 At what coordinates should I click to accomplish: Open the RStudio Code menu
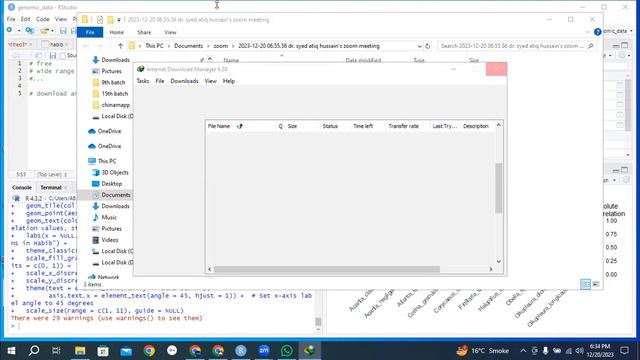coord(42,19)
